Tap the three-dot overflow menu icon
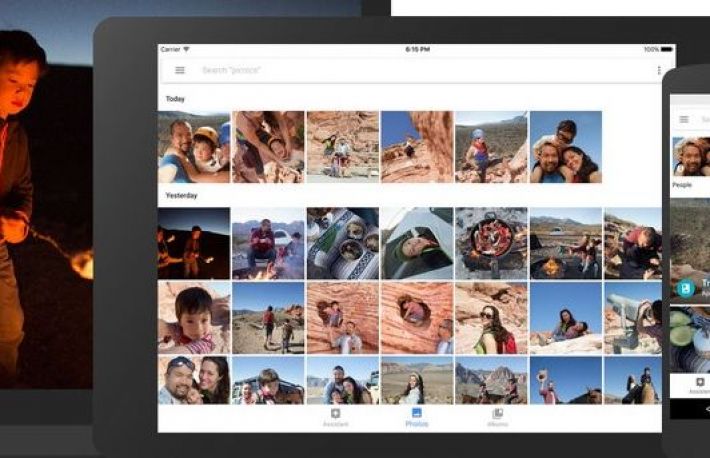710x458 pixels. point(659,70)
